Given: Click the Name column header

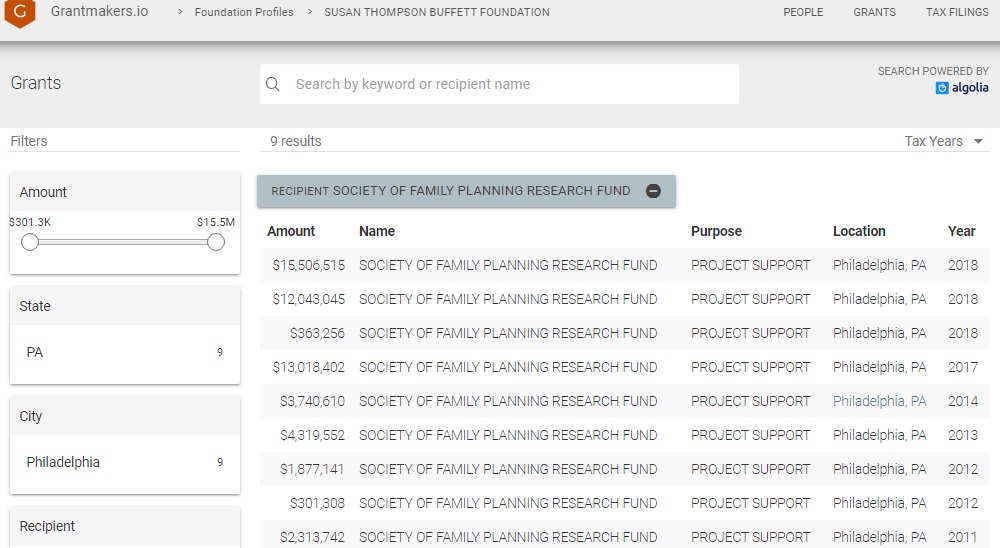Looking at the screenshot, I should pyautogui.click(x=377, y=231).
